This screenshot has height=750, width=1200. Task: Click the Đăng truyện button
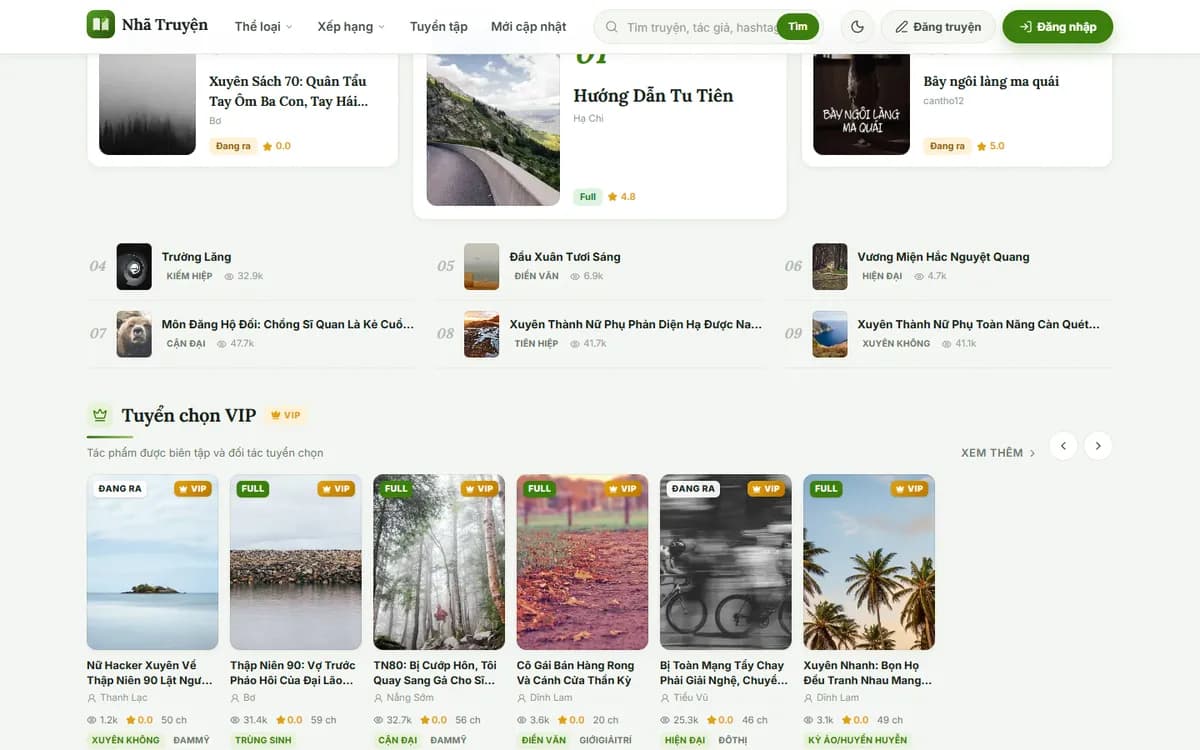[x=938, y=27]
